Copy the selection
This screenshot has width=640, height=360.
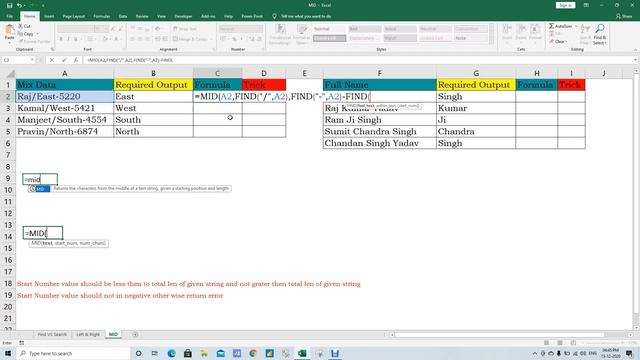click(x=26, y=34)
